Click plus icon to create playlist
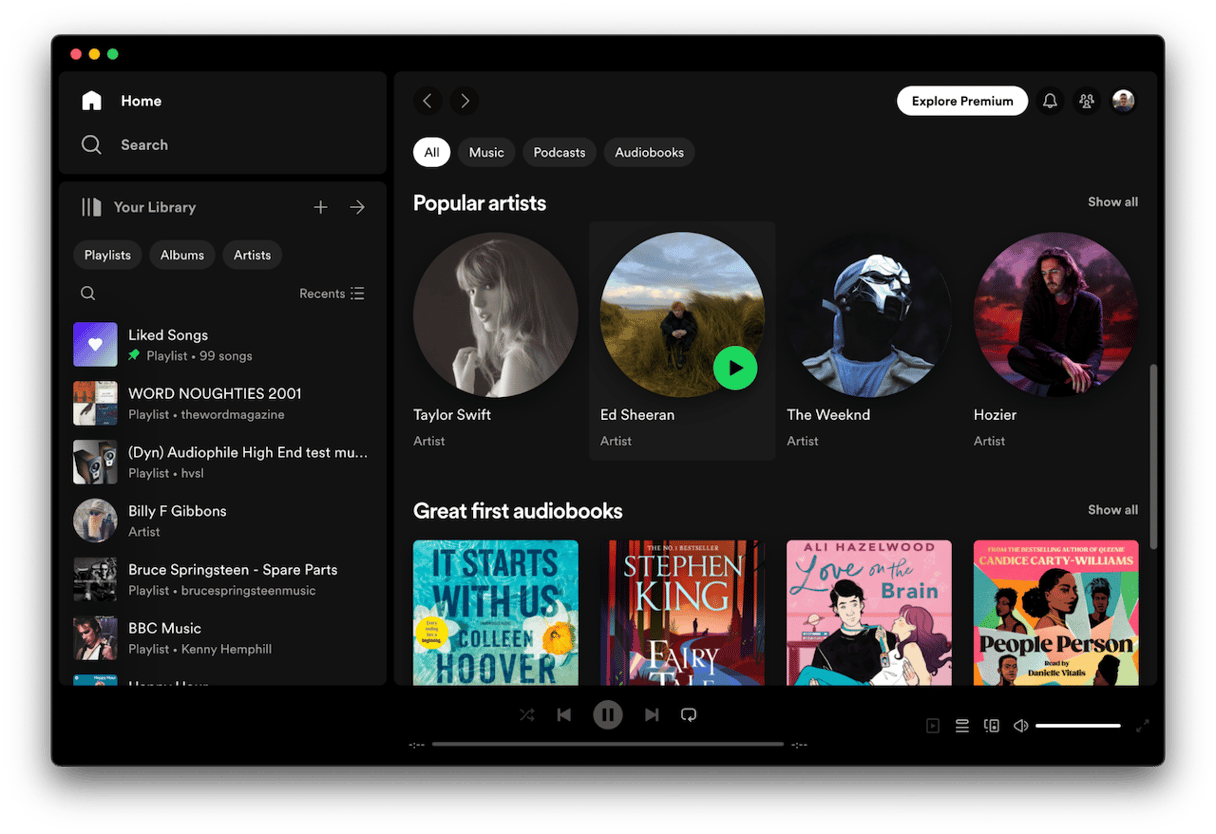Viewport: 1216px width, 834px height. 320,207
